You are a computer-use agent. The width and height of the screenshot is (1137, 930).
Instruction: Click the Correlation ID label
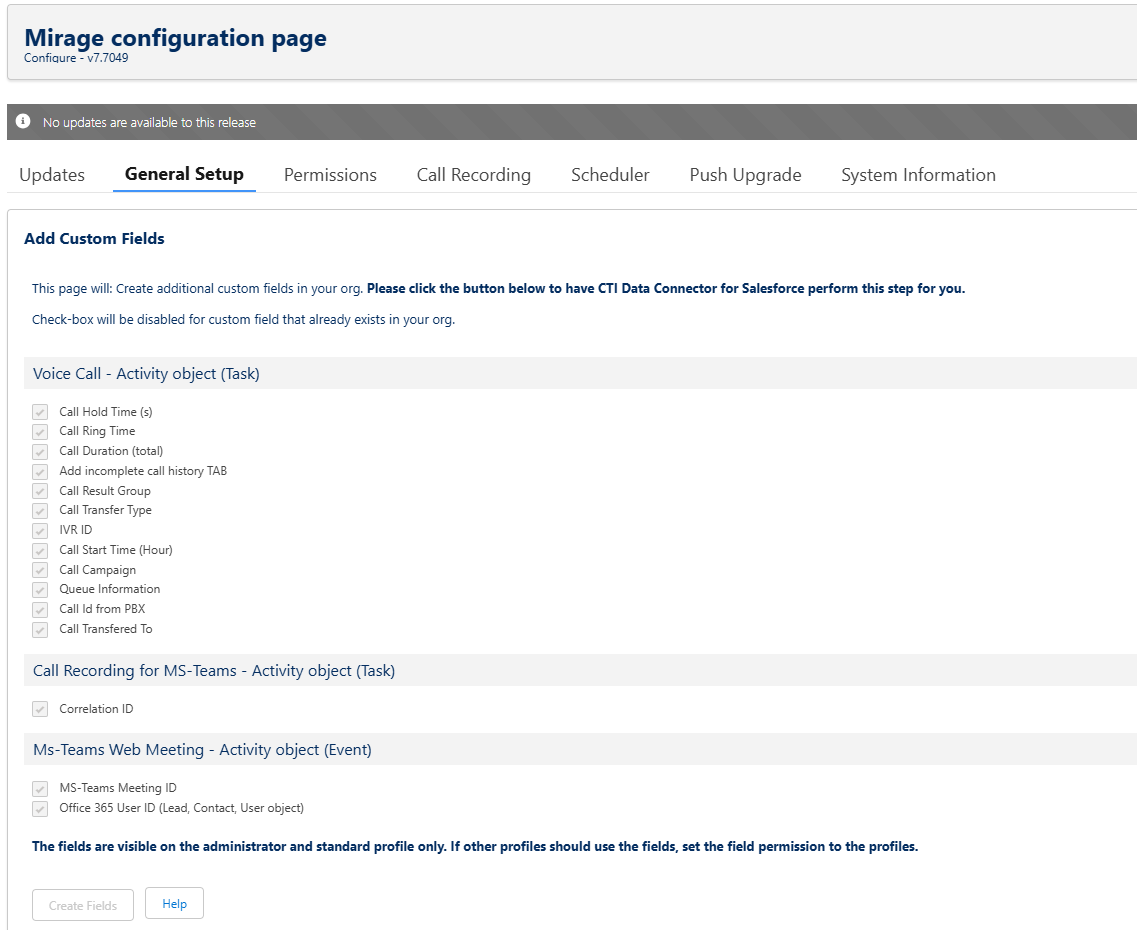96,708
